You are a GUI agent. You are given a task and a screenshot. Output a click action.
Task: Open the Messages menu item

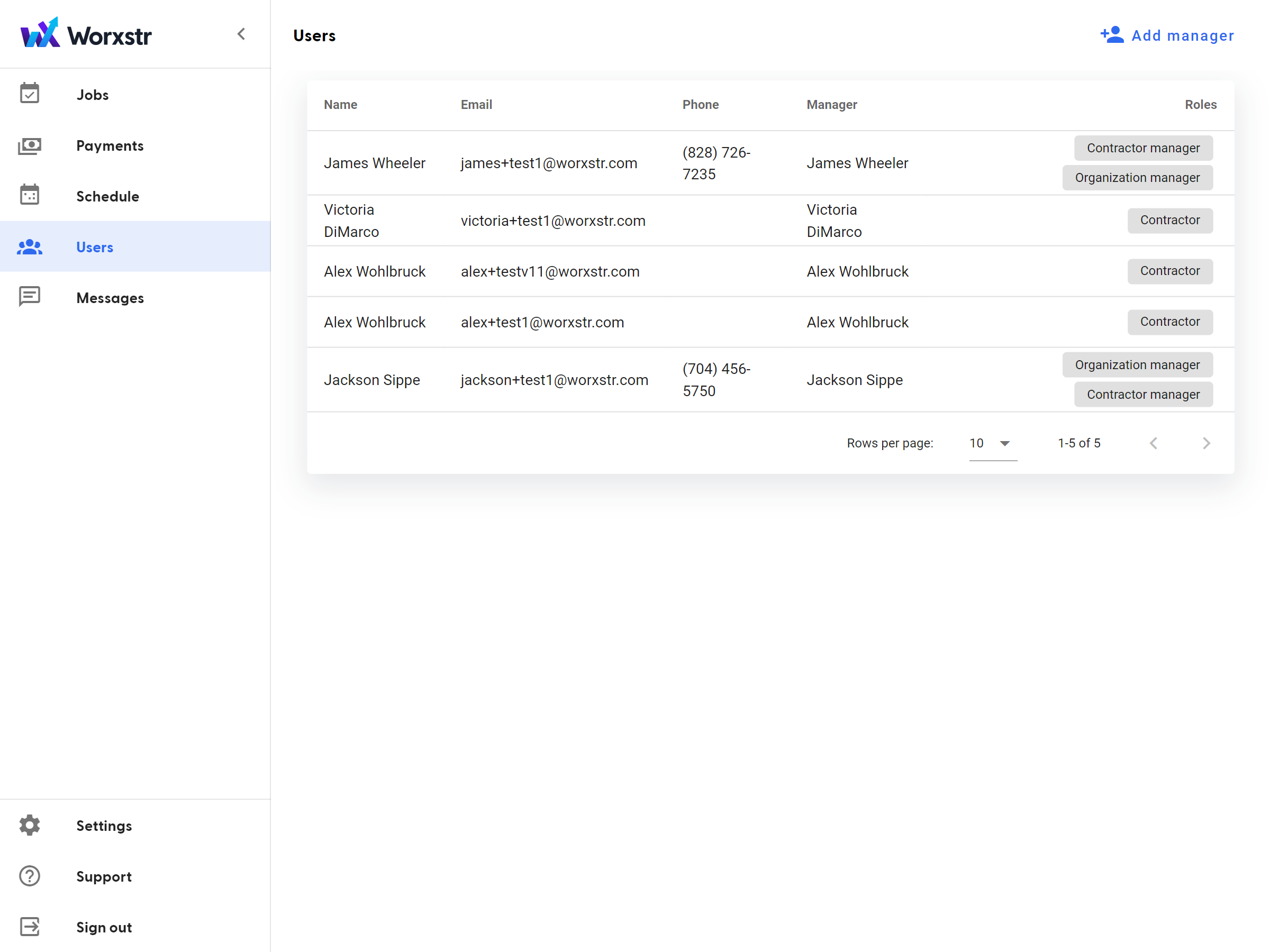(110, 298)
